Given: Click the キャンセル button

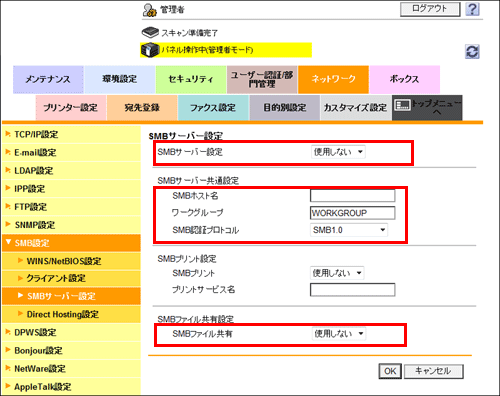Looking at the screenshot, I should pyautogui.click(x=434, y=371).
